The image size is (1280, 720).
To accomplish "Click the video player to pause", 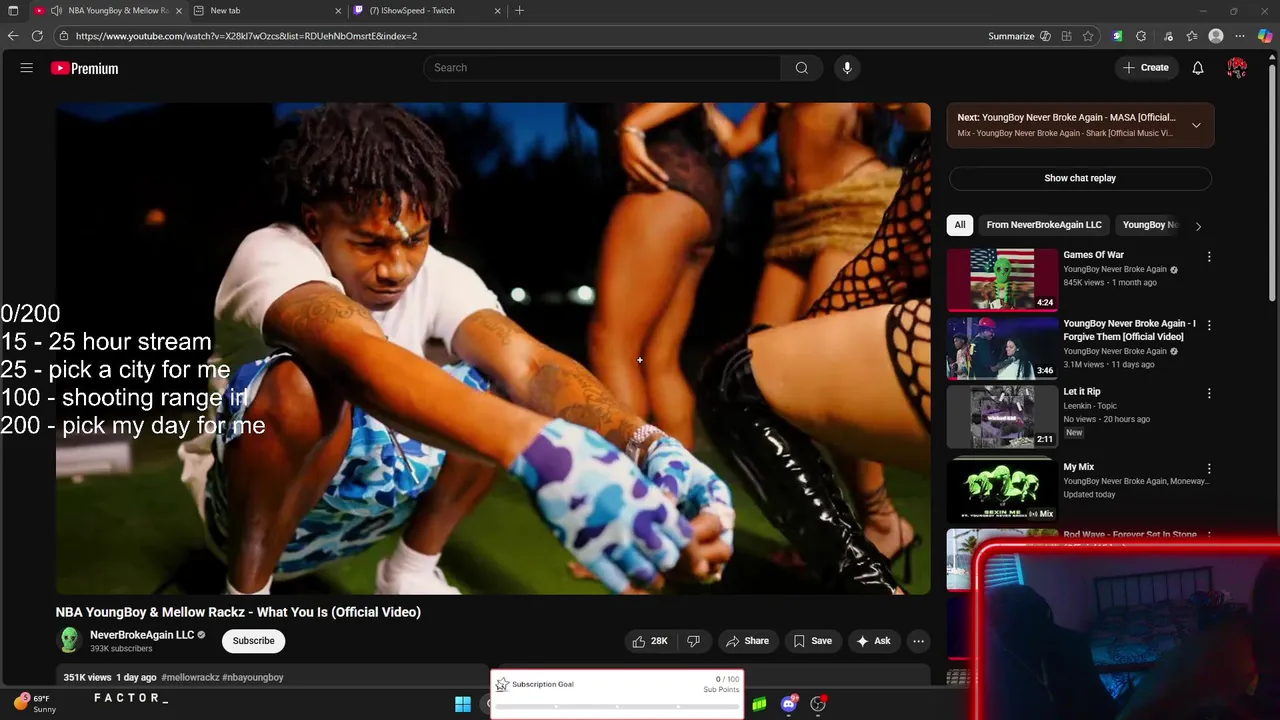I will point(493,348).
